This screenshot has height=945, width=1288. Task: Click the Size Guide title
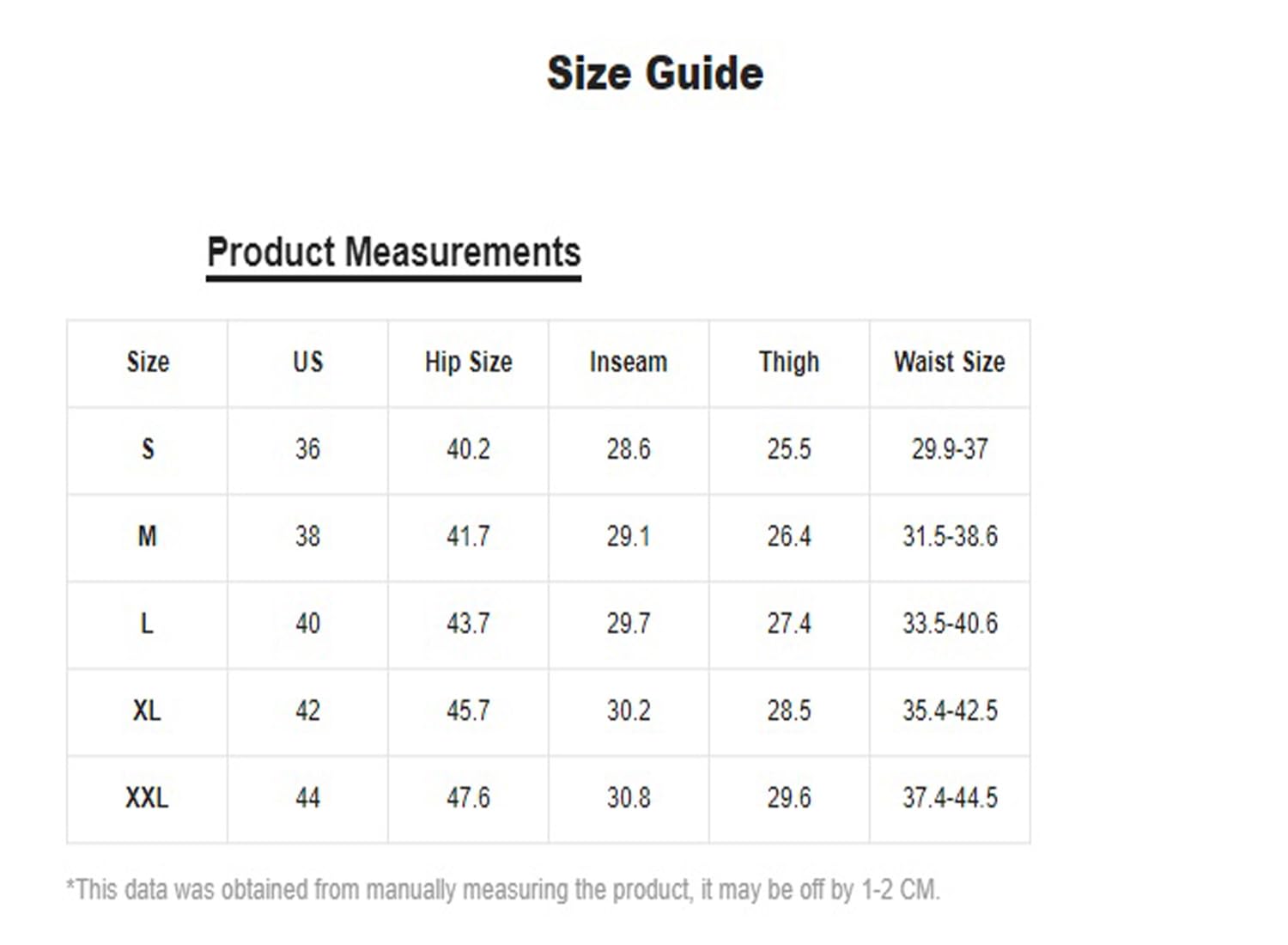(x=655, y=73)
